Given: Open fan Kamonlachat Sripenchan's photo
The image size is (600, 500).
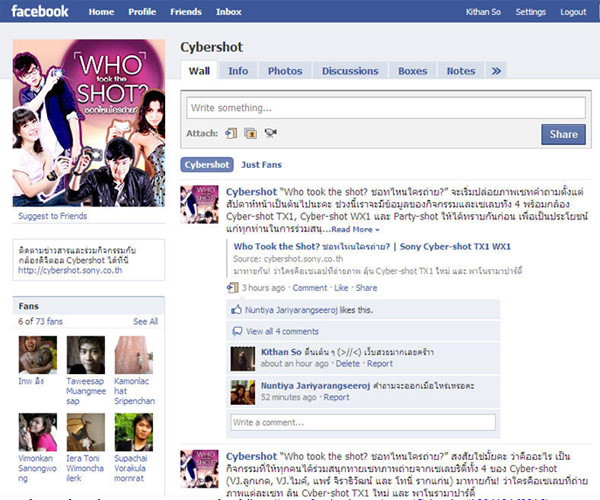Looking at the screenshot, I should [x=134, y=355].
